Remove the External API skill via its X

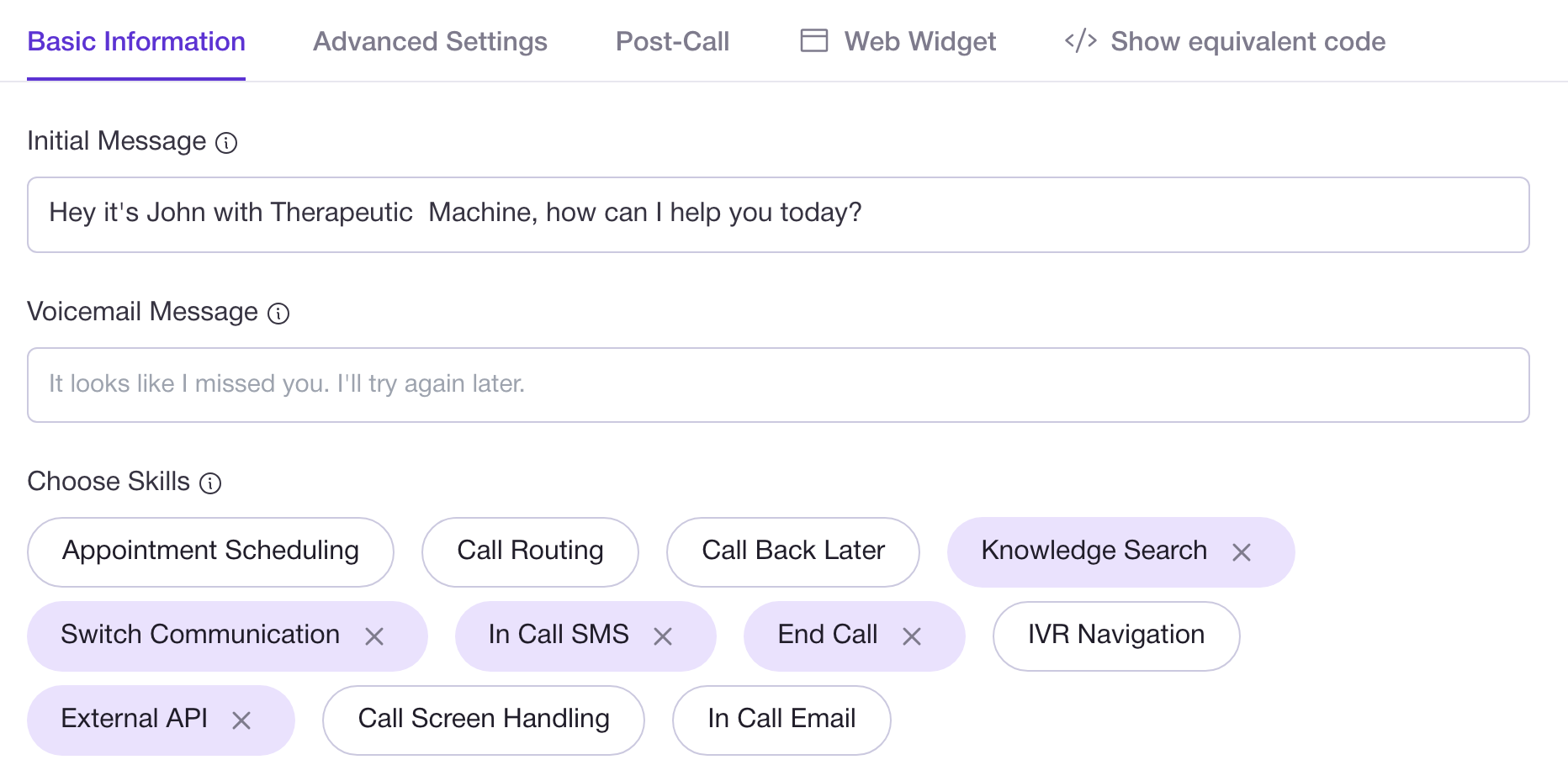click(x=242, y=720)
